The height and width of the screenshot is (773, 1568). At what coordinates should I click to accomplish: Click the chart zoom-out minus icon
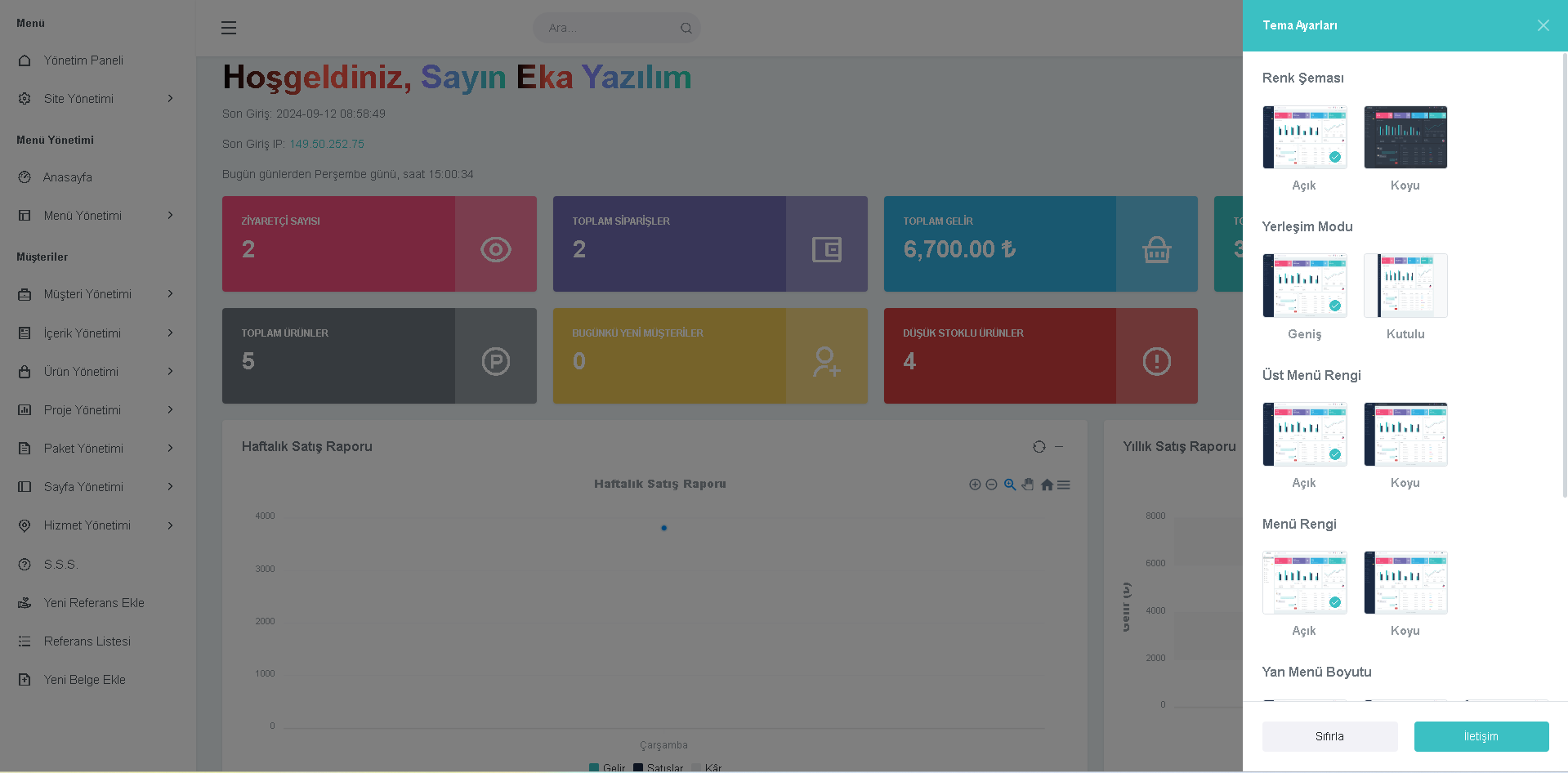991,485
